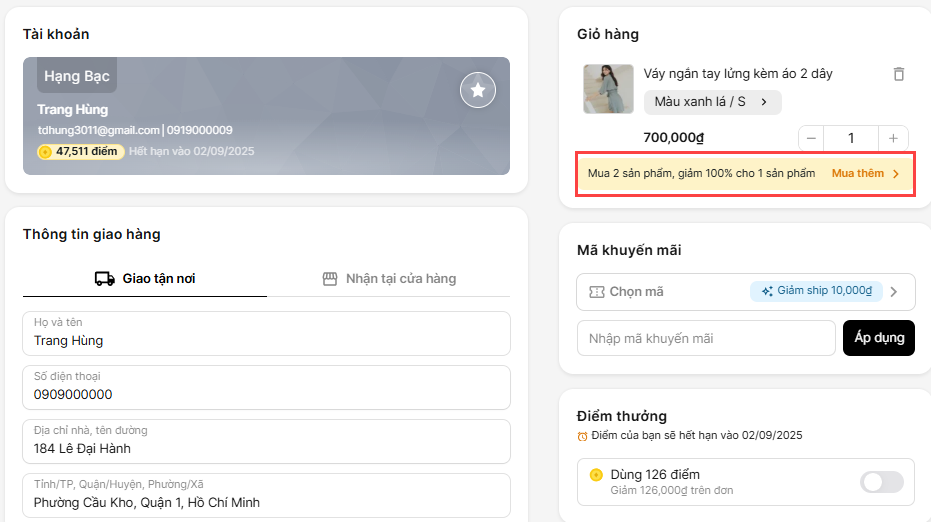Click the star badge icon on membership card
This screenshot has width=931, height=522.
pyautogui.click(x=477, y=90)
